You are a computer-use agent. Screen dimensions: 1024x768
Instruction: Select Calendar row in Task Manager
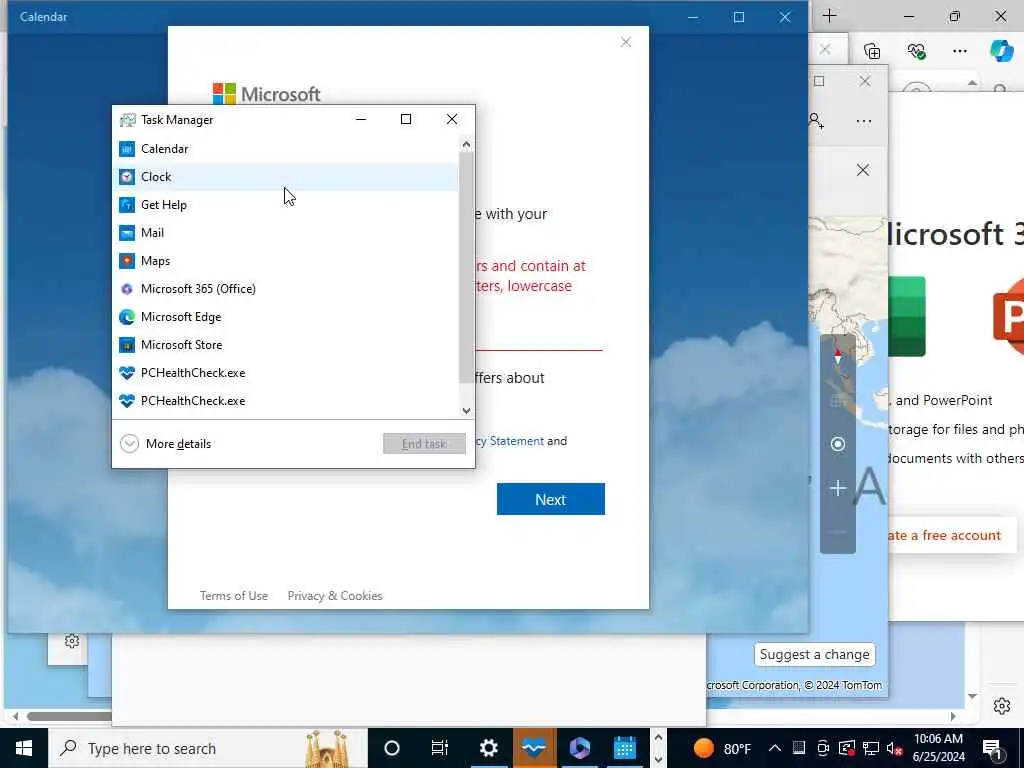(287, 149)
